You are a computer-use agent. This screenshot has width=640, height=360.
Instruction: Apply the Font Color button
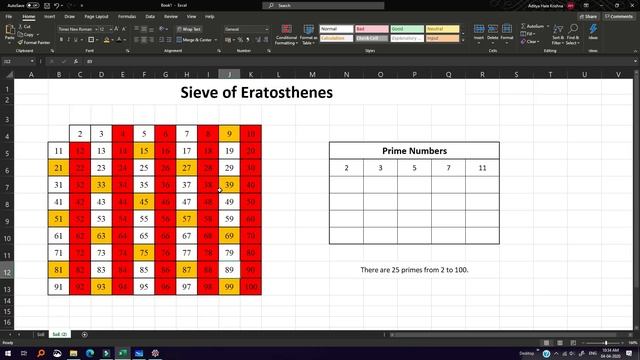click(x=119, y=40)
